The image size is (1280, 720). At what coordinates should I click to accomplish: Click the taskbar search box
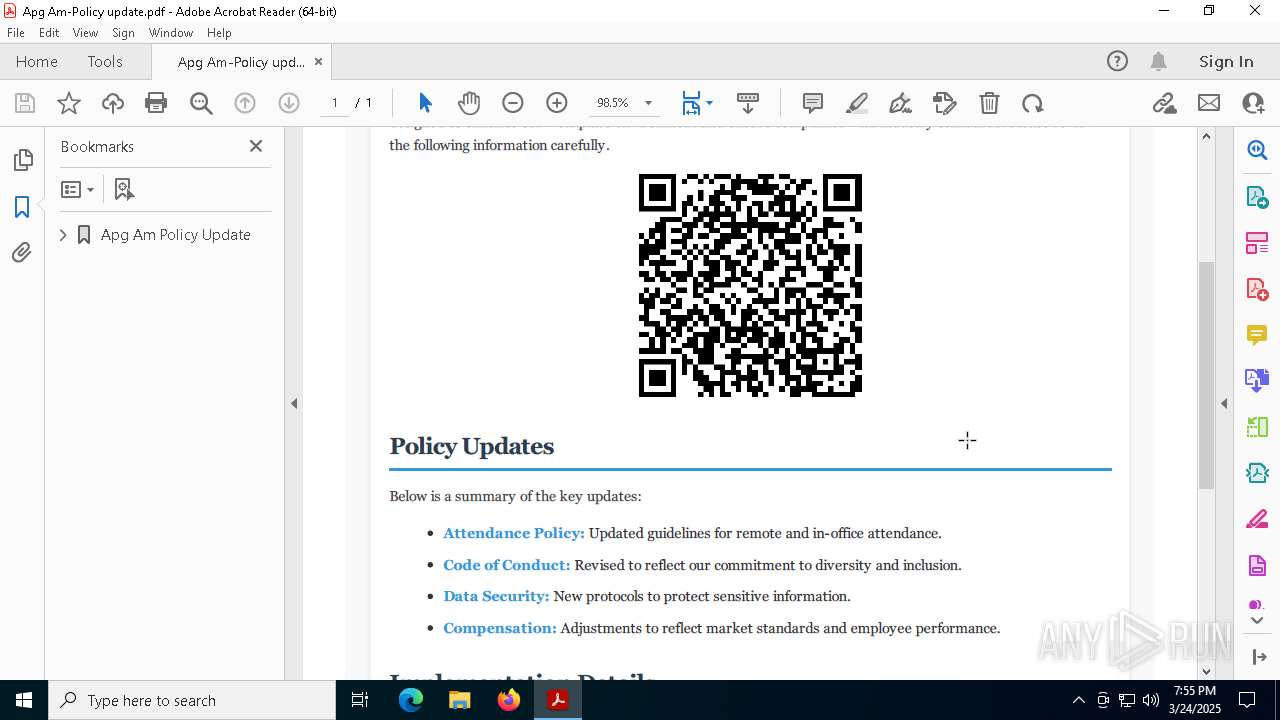click(192, 700)
